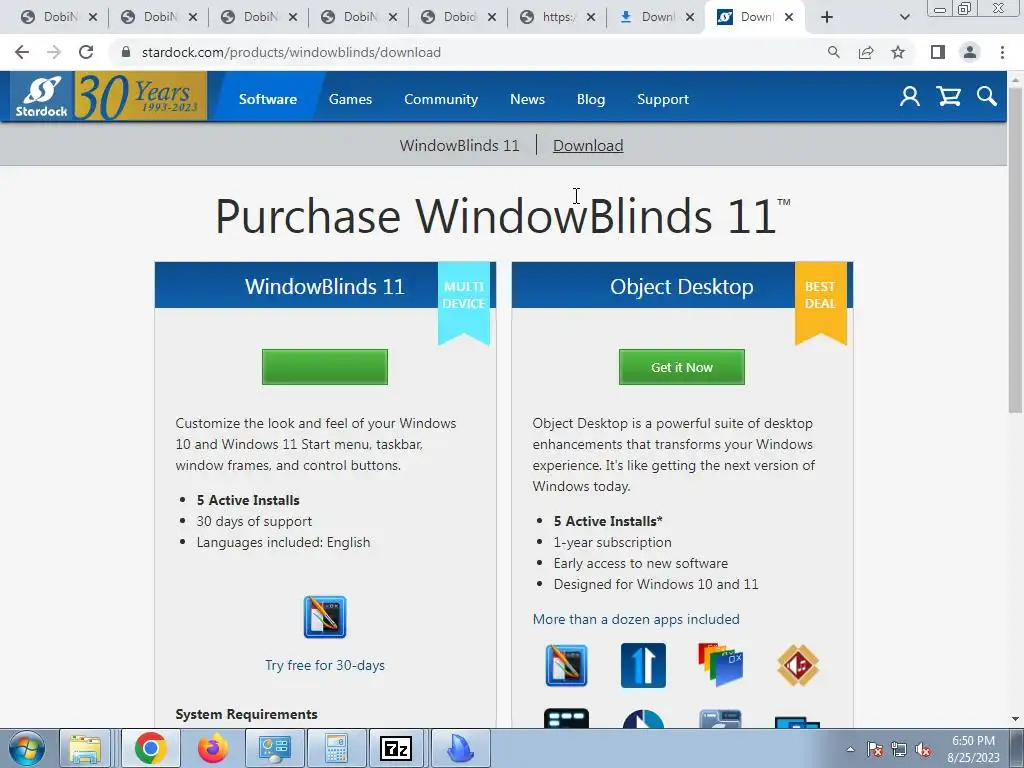This screenshot has height=768, width=1024.
Task: Click the Windows Start button
Action: 26,748
